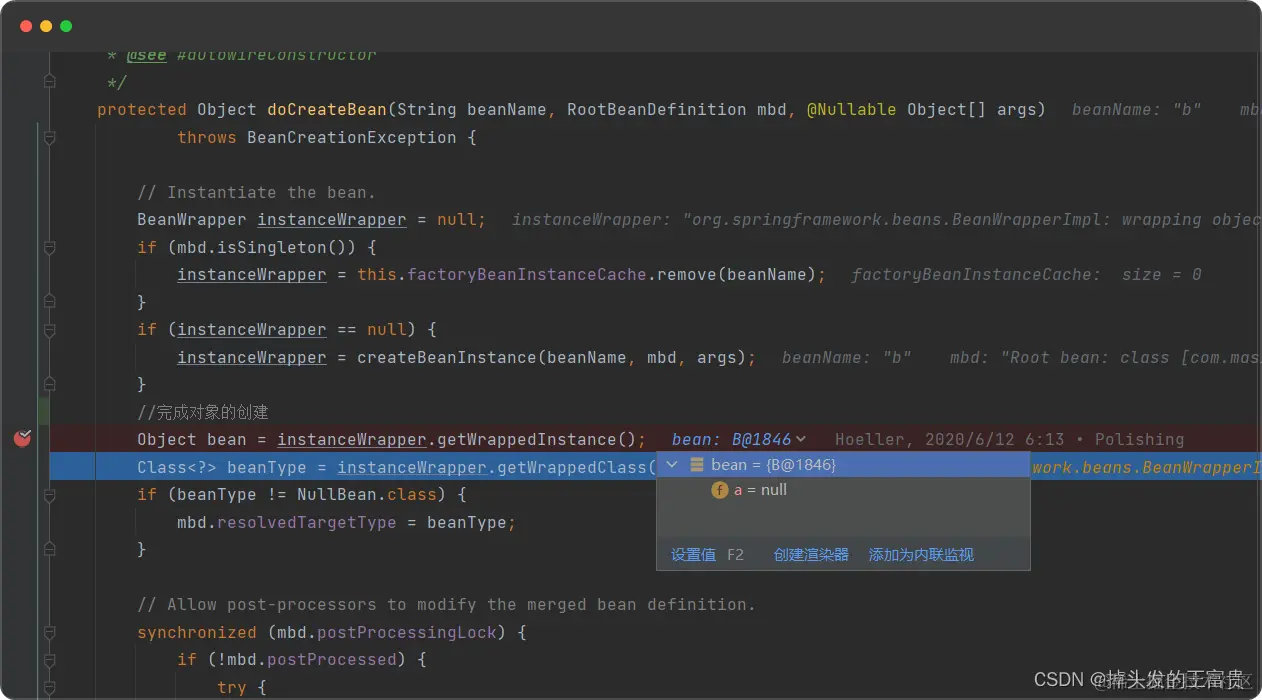The width and height of the screenshot is (1262, 700).
Task: Click 'RootBeanDefinition' in the method signature
Action: coord(656,110)
